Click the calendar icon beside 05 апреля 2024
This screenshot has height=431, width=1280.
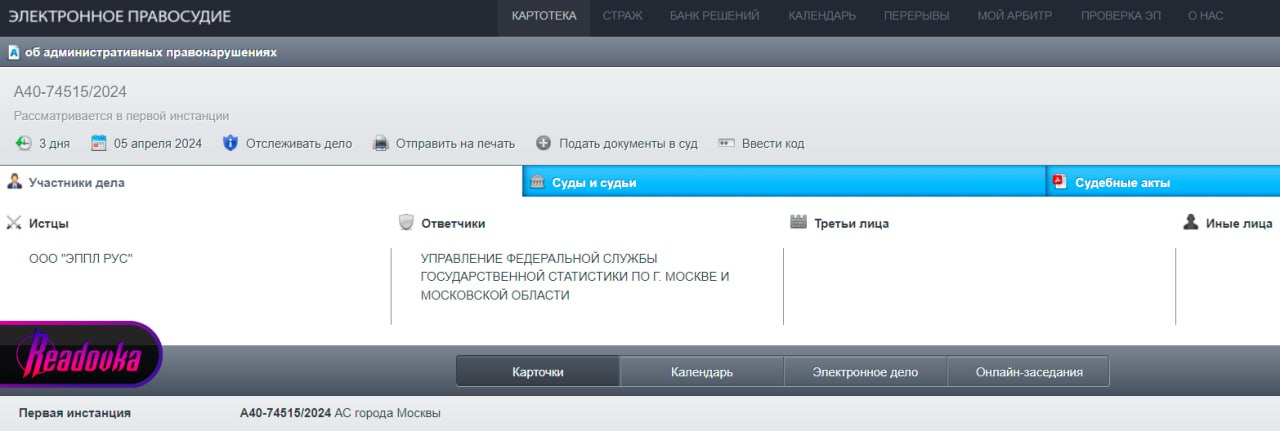point(98,143)
